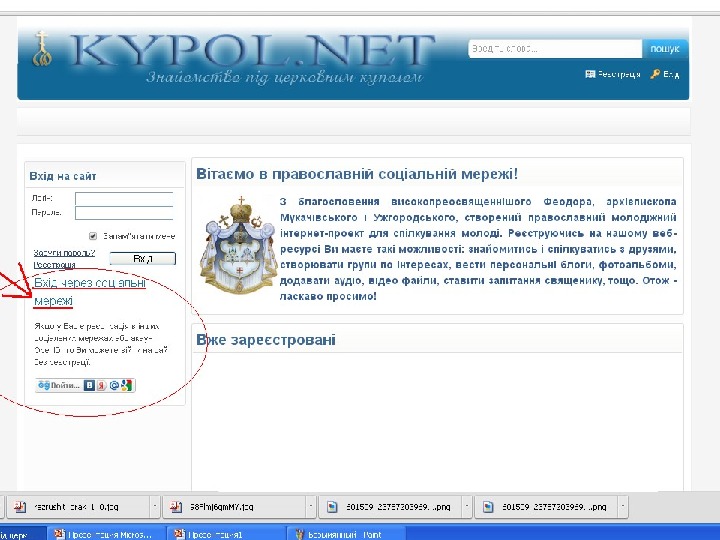Click the 'пошук' search button
The image size is (720, 540).
[x=664, y=49]
